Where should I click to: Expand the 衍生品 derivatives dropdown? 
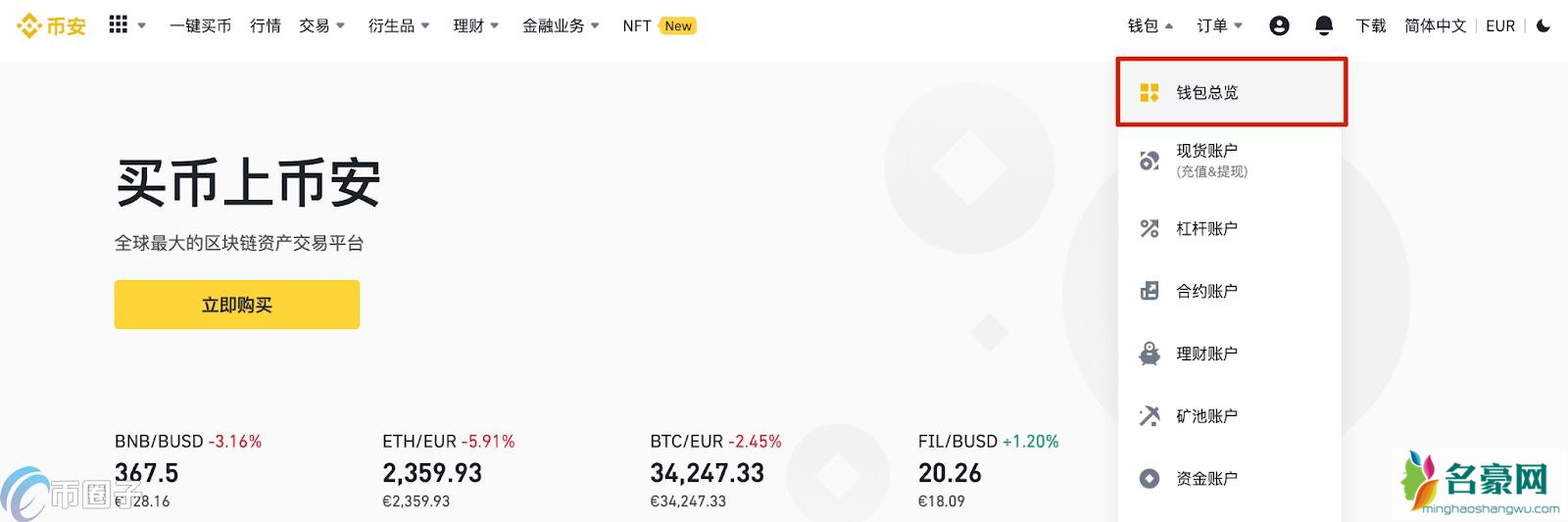[x=398, y=25]
